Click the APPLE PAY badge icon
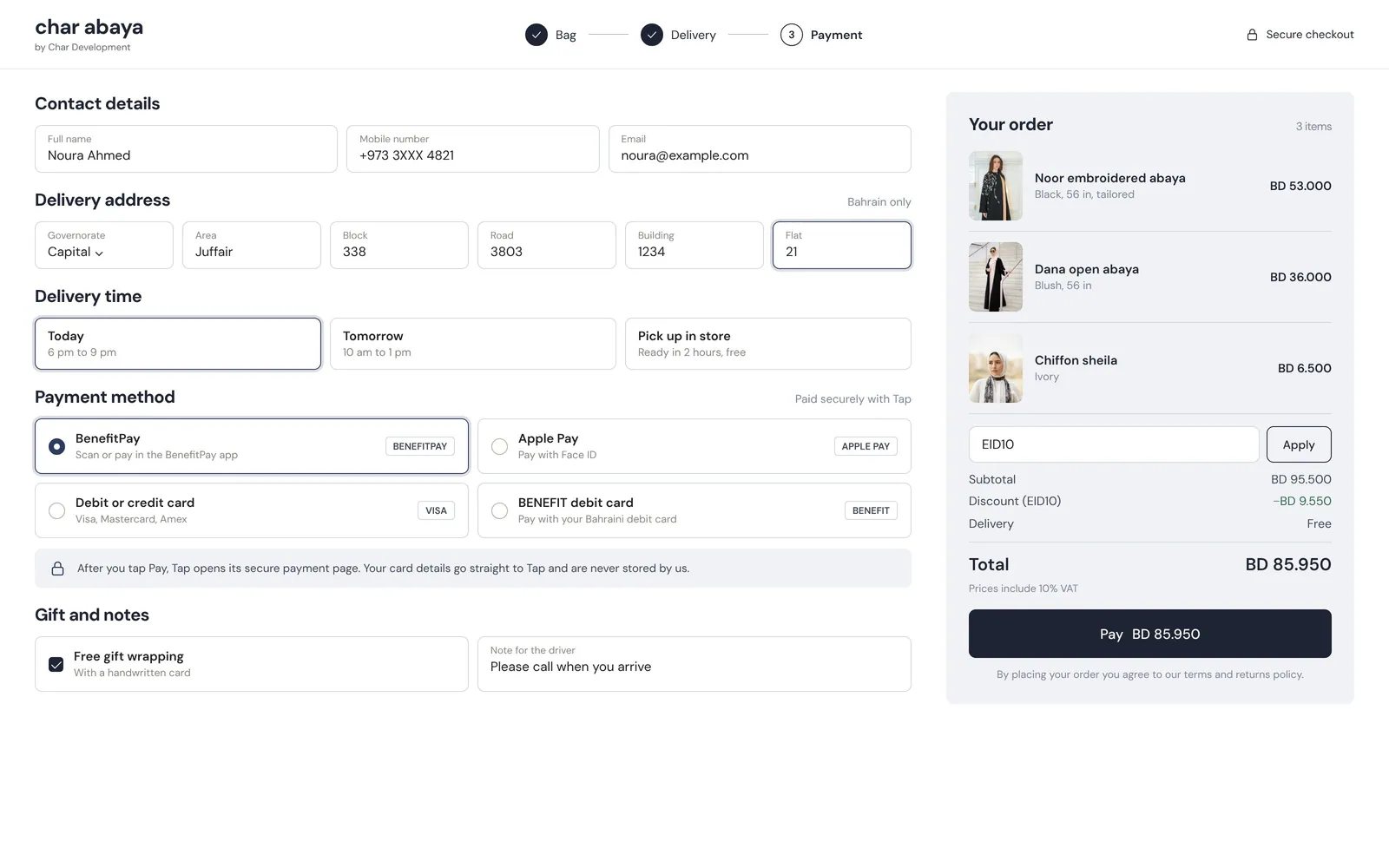The width and height of the screenshot is (1389, 868). tap(866, 446)
